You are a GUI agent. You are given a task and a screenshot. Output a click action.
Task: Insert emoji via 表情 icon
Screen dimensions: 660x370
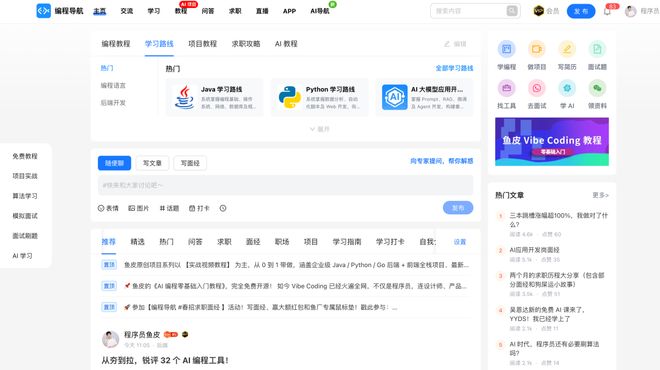pos(101,208)
